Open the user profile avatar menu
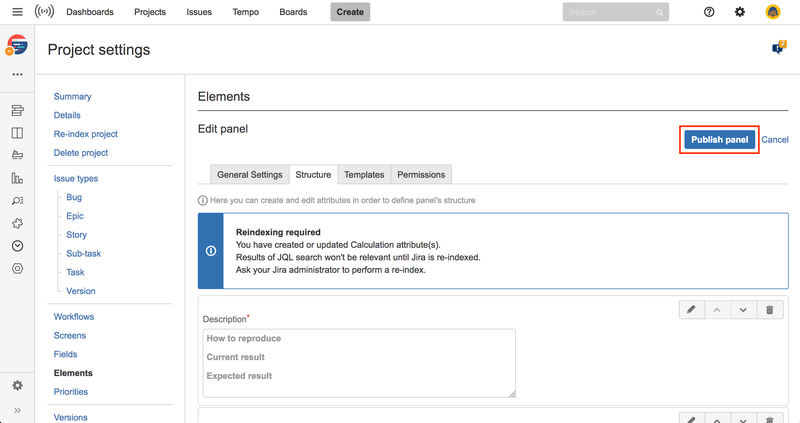This screenshot has height=423, width=800. (x=773, y=12)
